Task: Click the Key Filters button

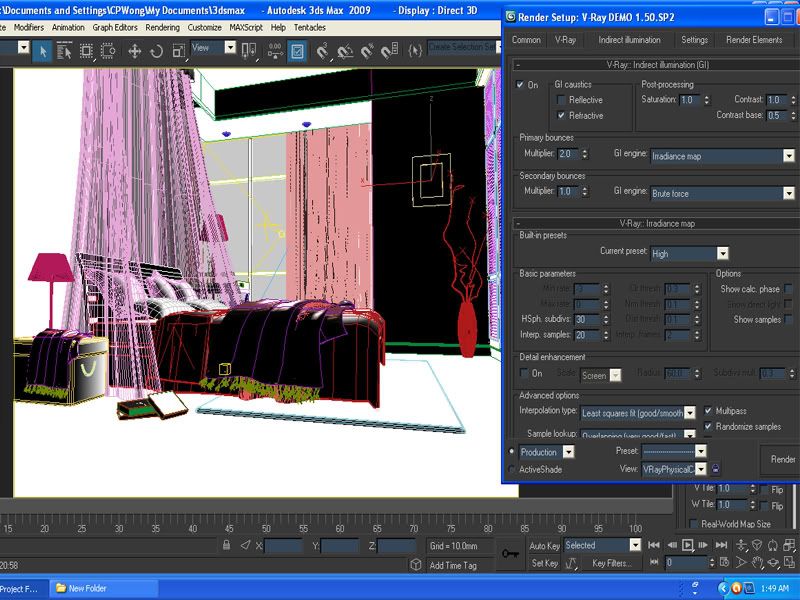Action: tap(610, 563)
